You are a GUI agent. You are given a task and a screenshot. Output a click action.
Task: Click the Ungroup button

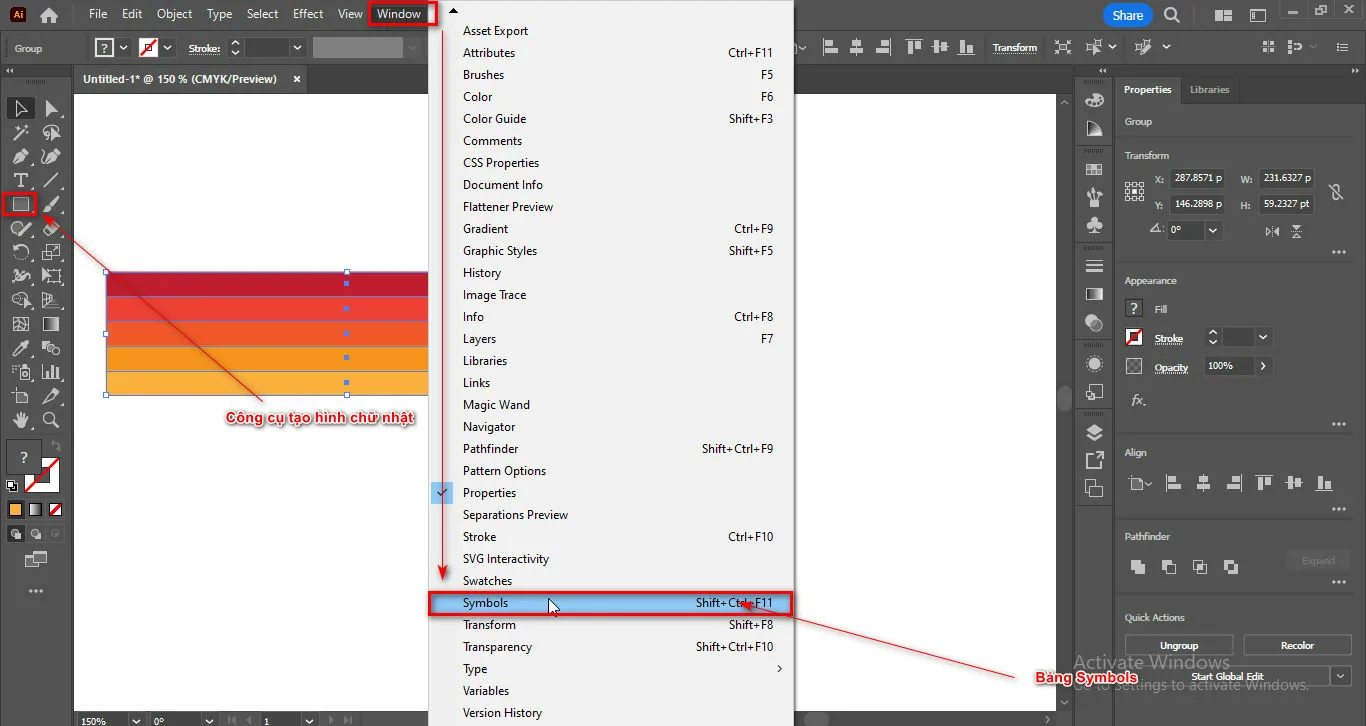[1179, 645]
